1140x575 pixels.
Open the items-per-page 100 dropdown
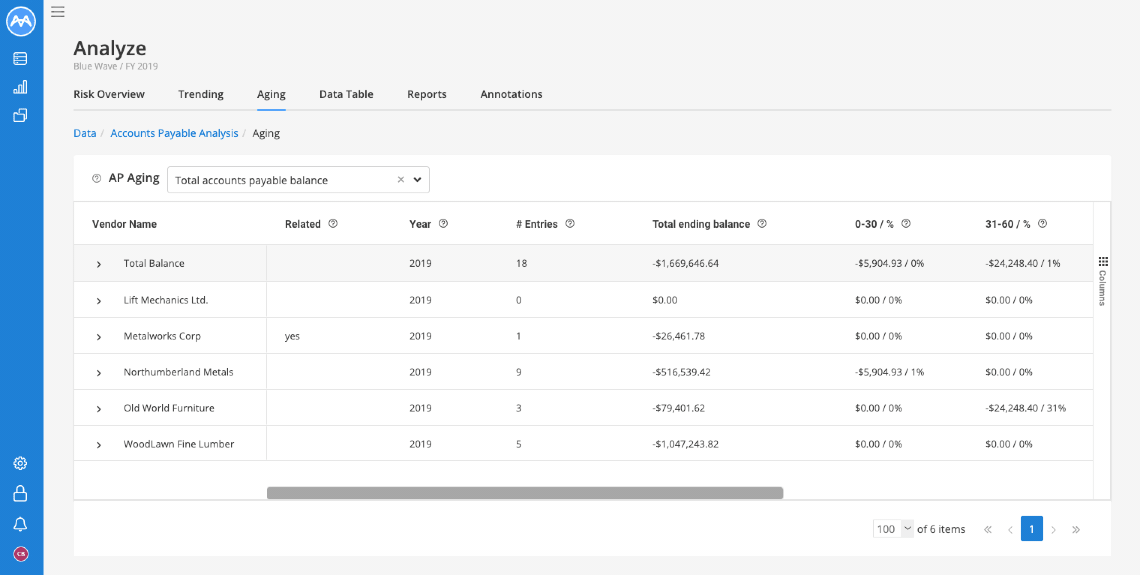[894, 528]
